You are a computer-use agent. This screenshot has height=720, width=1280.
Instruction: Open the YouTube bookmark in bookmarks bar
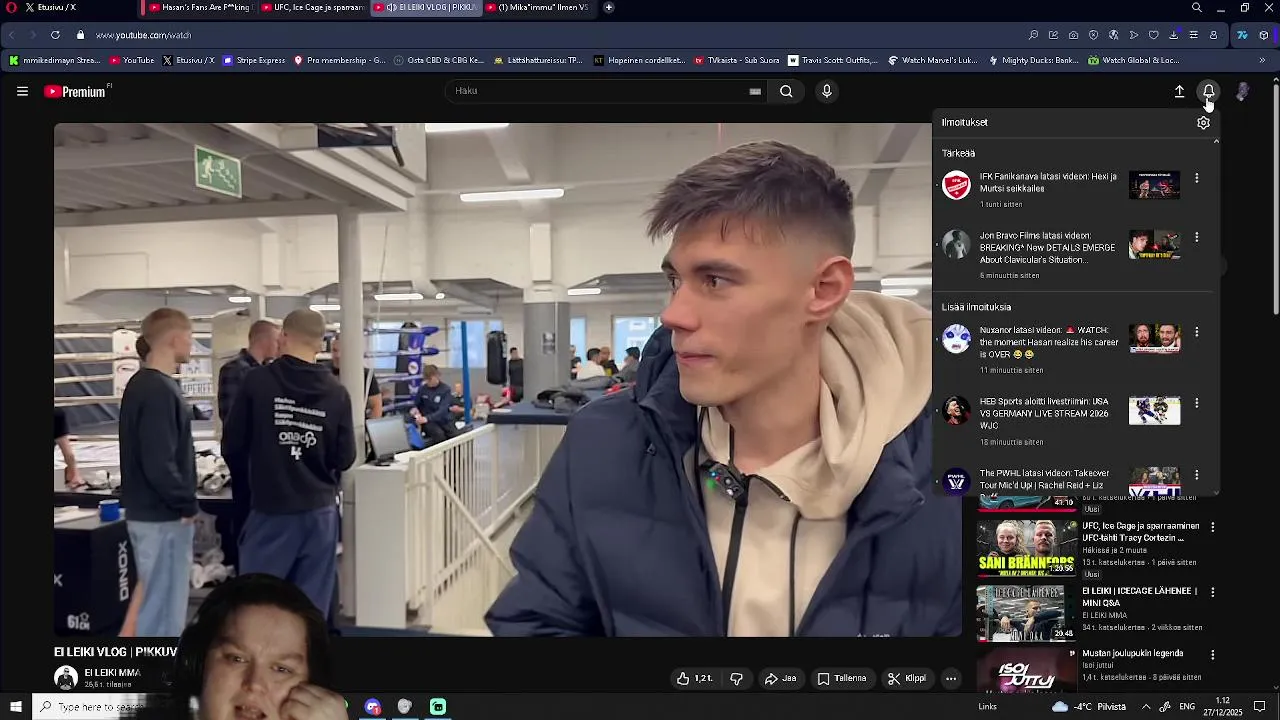(132, 60)
